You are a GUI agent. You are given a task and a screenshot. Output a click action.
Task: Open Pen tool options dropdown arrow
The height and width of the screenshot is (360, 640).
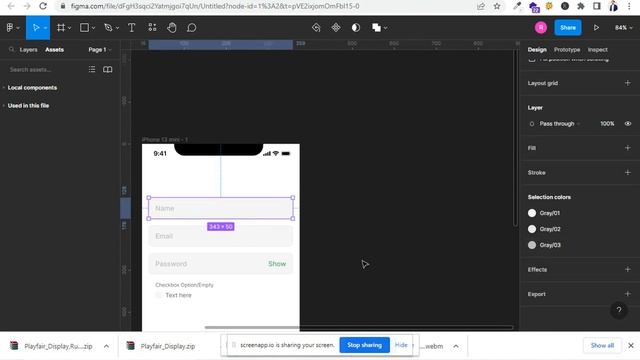pos(118,28)
